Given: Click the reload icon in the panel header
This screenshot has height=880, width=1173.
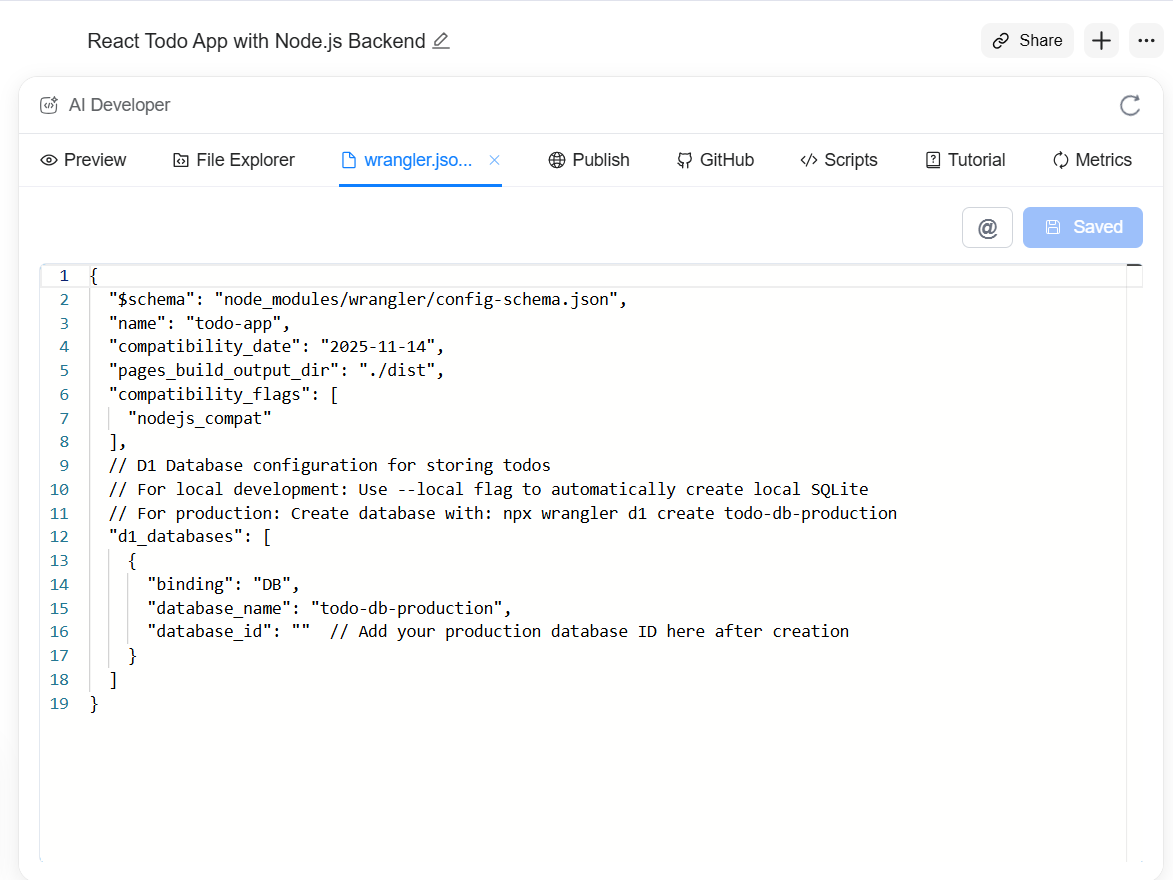Looking at the screenshot, I should [1130, 105].
